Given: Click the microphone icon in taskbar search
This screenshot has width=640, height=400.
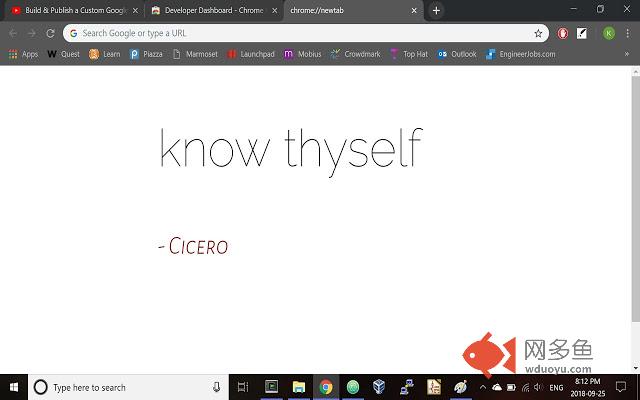Looking at the screenshot, I should coord(216,387).
